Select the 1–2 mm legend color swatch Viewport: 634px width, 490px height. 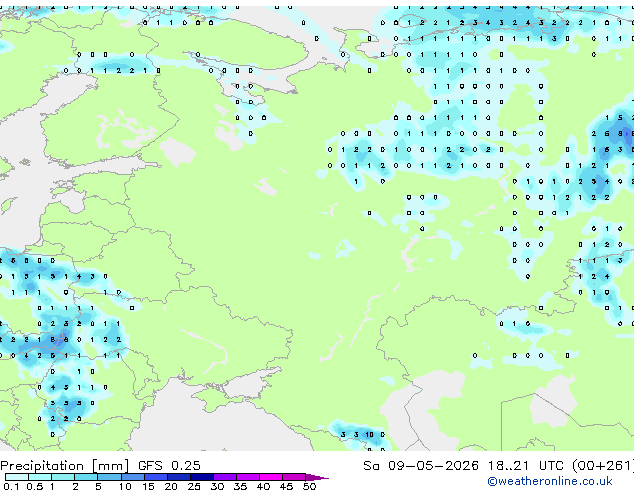[x=63, y=477]
